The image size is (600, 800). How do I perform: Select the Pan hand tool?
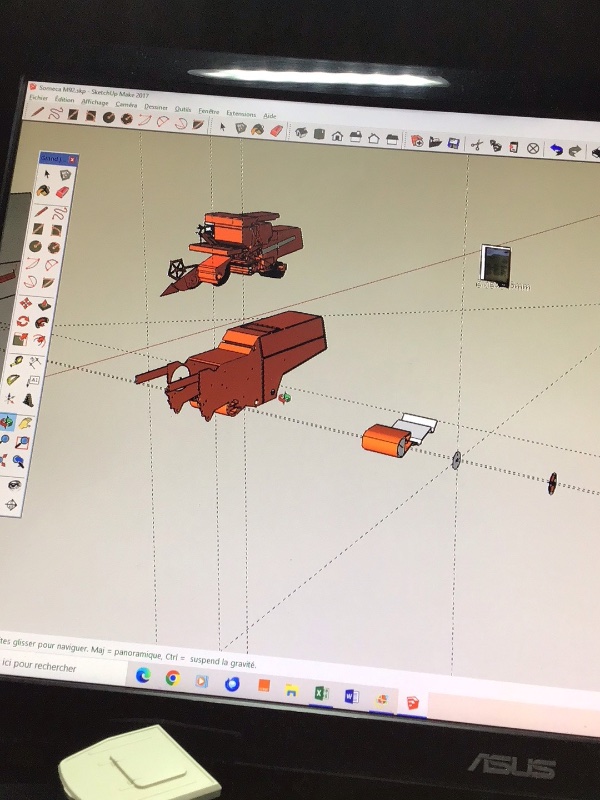pyautogui.click(x=26, y=423)
